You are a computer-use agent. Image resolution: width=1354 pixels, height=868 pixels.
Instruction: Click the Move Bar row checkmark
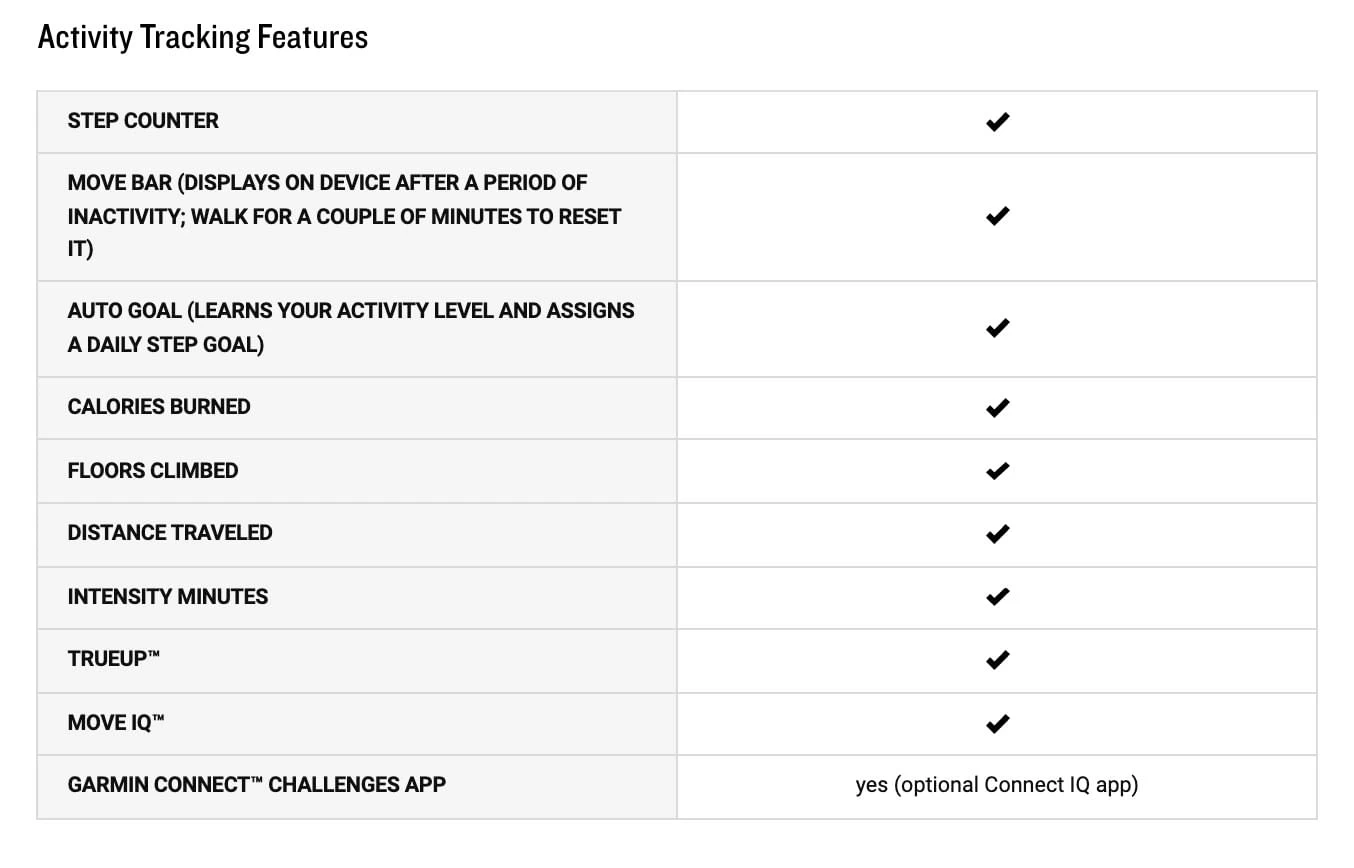pos(997,216)
